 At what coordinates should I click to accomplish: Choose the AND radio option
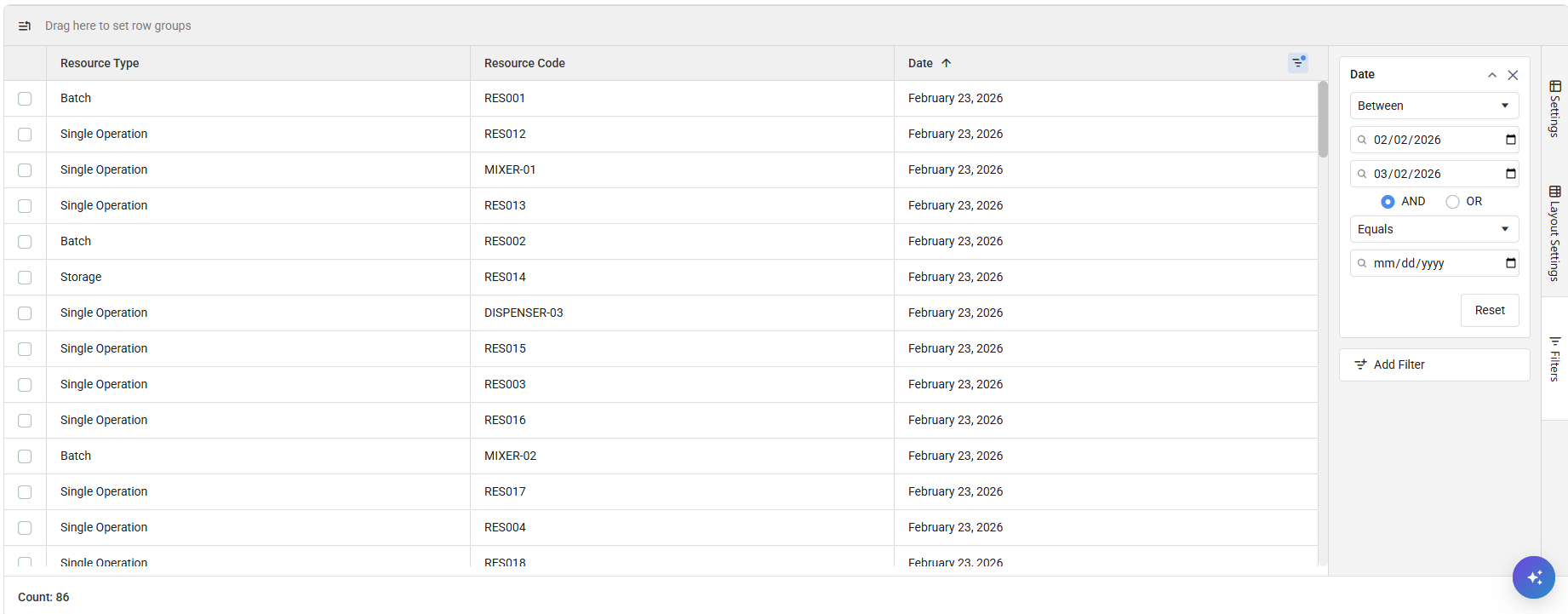(x=1388, y=202)
